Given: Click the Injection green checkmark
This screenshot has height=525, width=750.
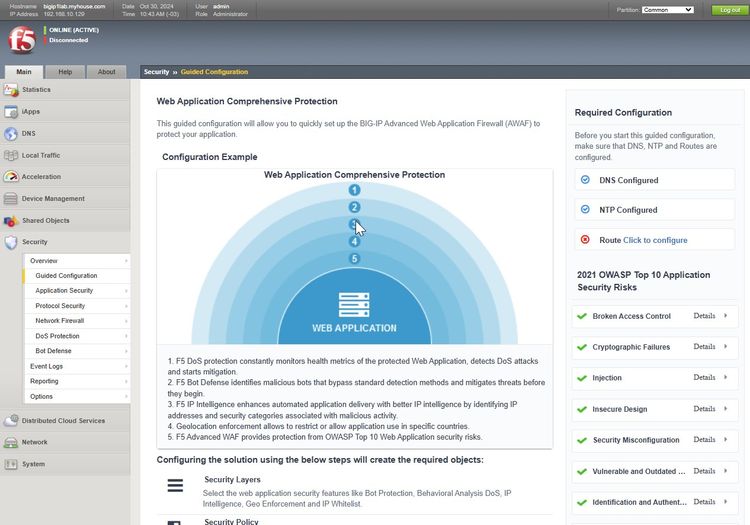Looking at the screenshot, I should click(582, 378).
